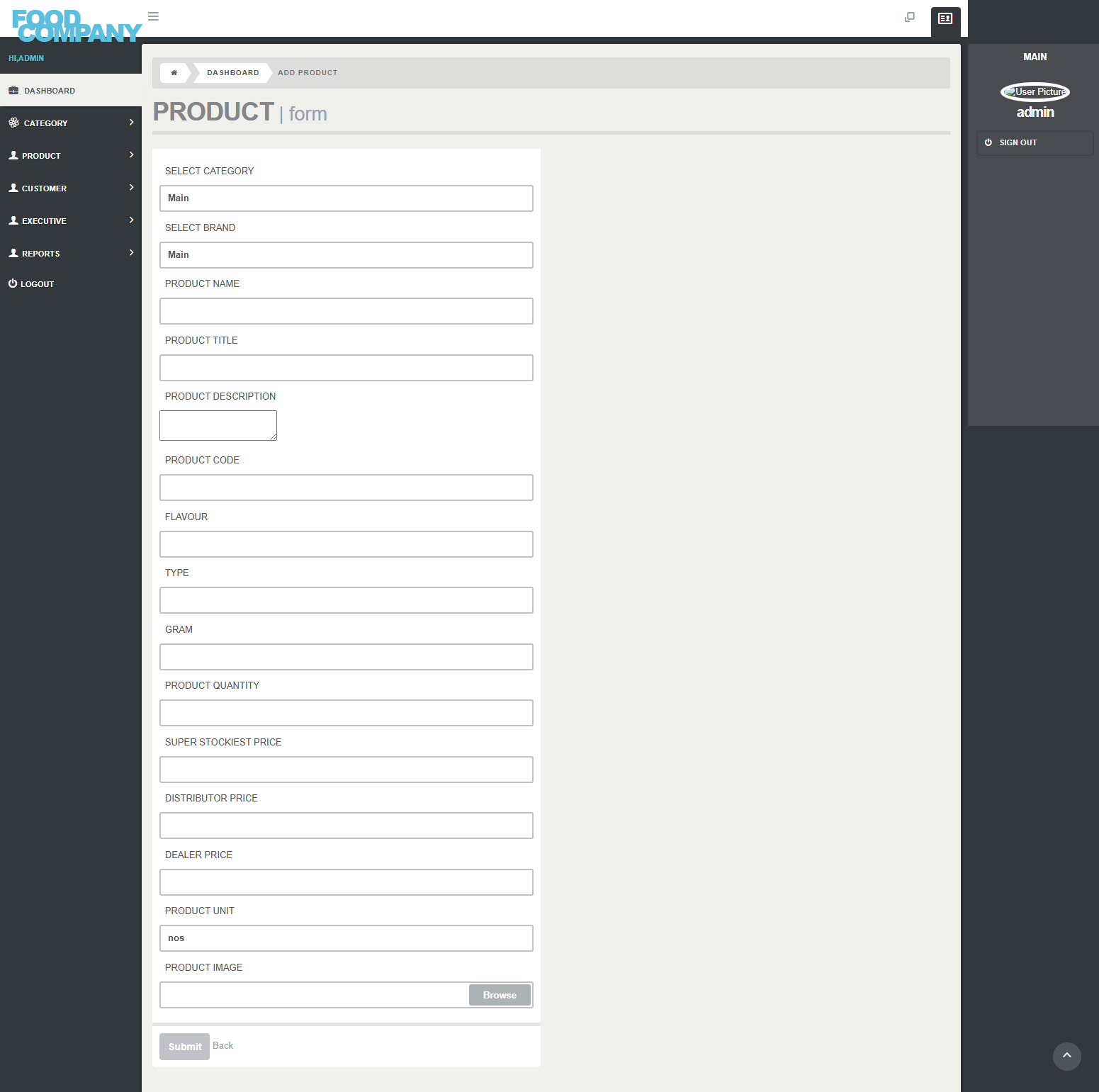Click Logout in the sidebar
The height and width of the screenshot is (1092, 1099).
pyautogui.click(x=37, y=284)
